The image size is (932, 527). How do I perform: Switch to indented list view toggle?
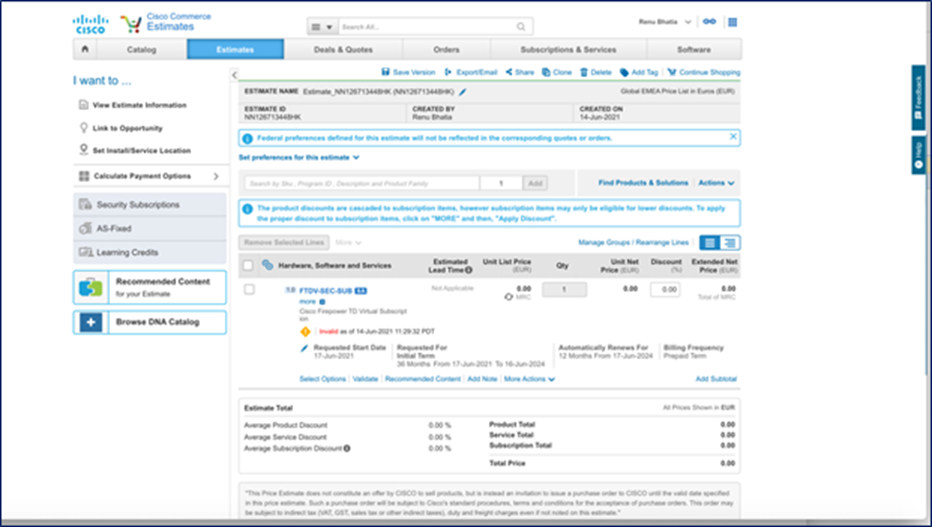pyautogui.click(x=730, y=242)
